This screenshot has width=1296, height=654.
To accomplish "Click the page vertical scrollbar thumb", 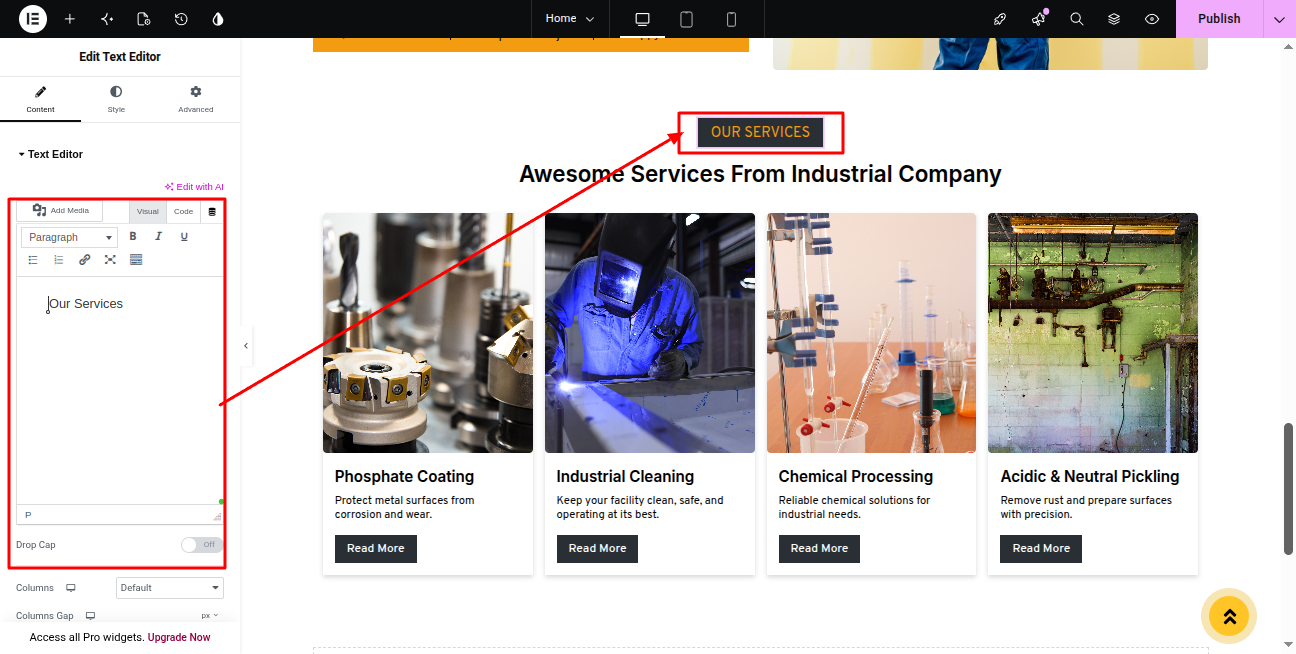I will 1289,488.
